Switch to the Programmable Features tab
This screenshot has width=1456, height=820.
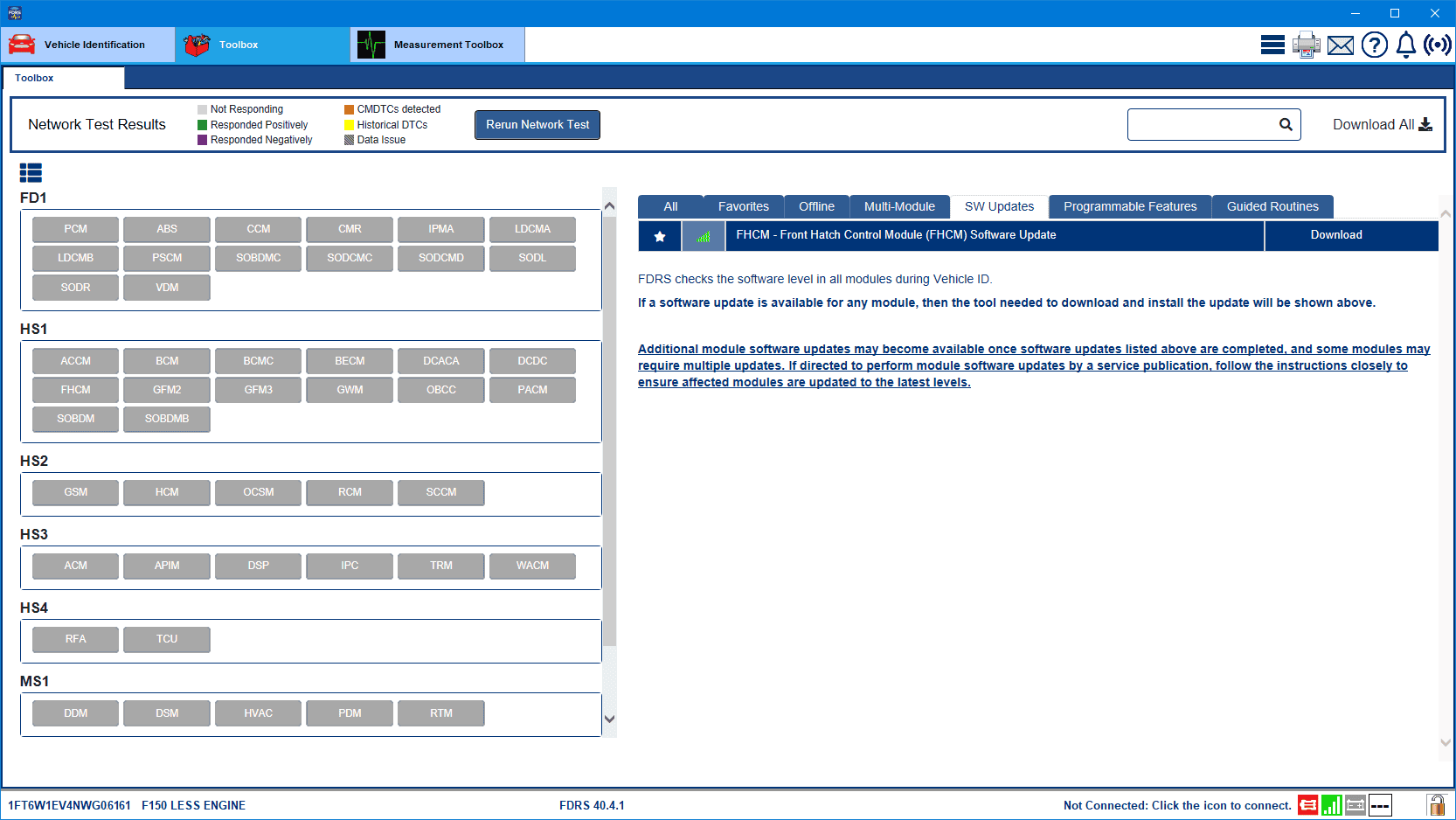point(1129,206)
